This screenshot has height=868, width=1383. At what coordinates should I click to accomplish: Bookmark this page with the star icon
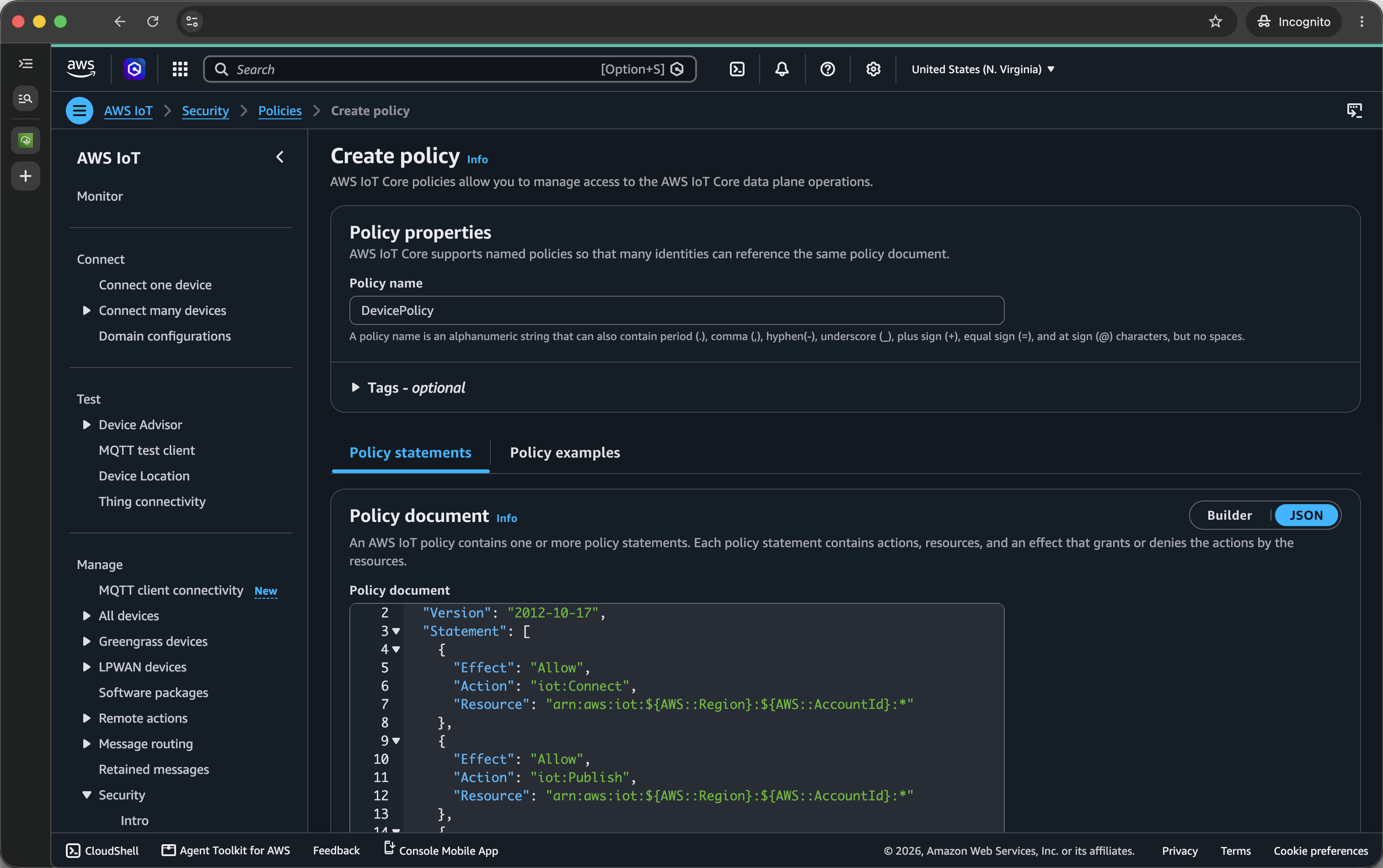pos(1215,21)
